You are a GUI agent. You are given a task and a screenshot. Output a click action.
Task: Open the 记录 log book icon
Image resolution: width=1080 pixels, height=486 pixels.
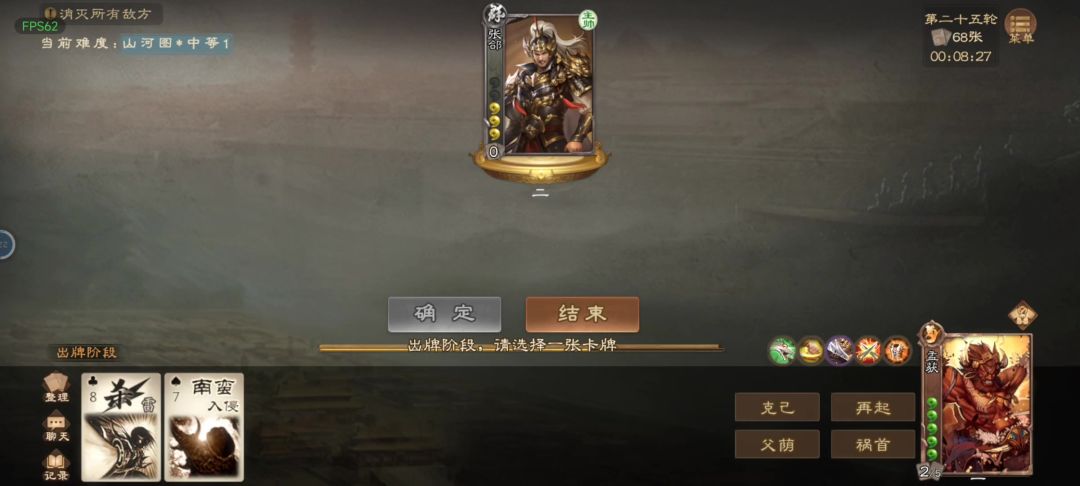tap(56, 466)
